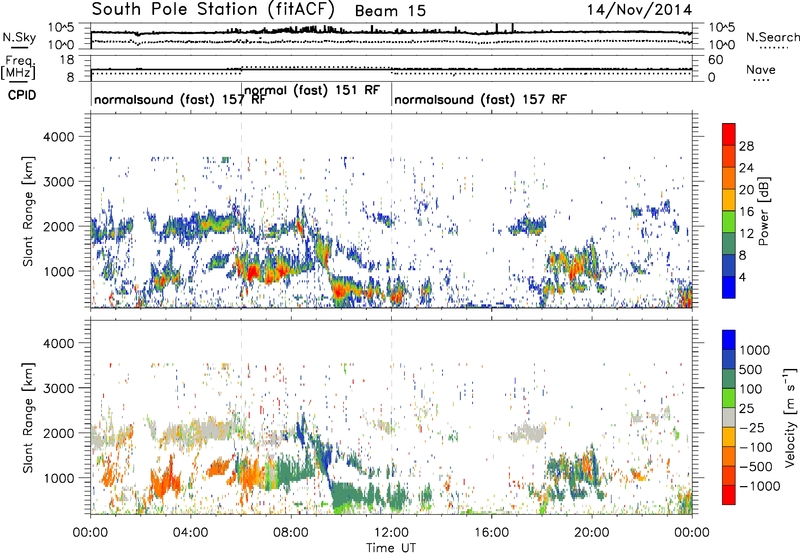
Task: Click the date '14/Nov/2014'
Action: tap(639, 10)
